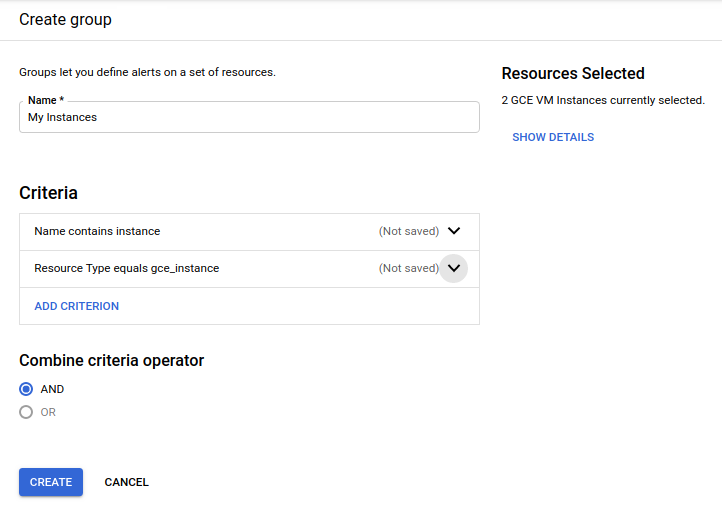The height and width of the screenshot is (517, 722).
Task: Click the OR operator label text
Action: tap(48, 412)
